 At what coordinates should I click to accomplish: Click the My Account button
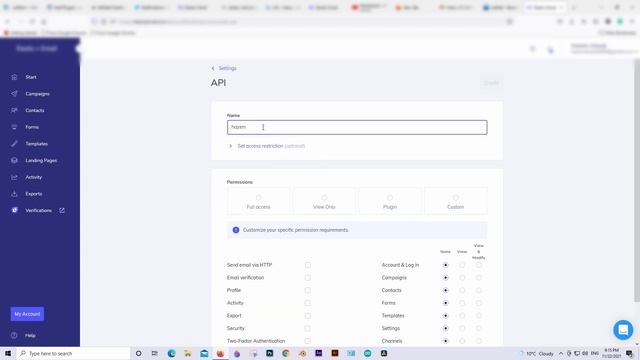(x=27, y=314)
